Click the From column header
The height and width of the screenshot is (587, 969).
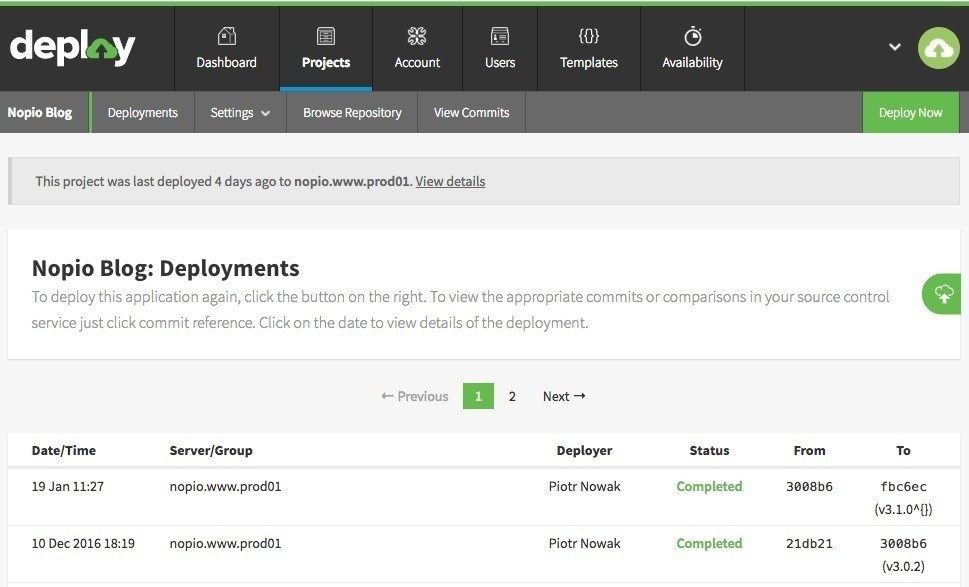tap(809, 450)
